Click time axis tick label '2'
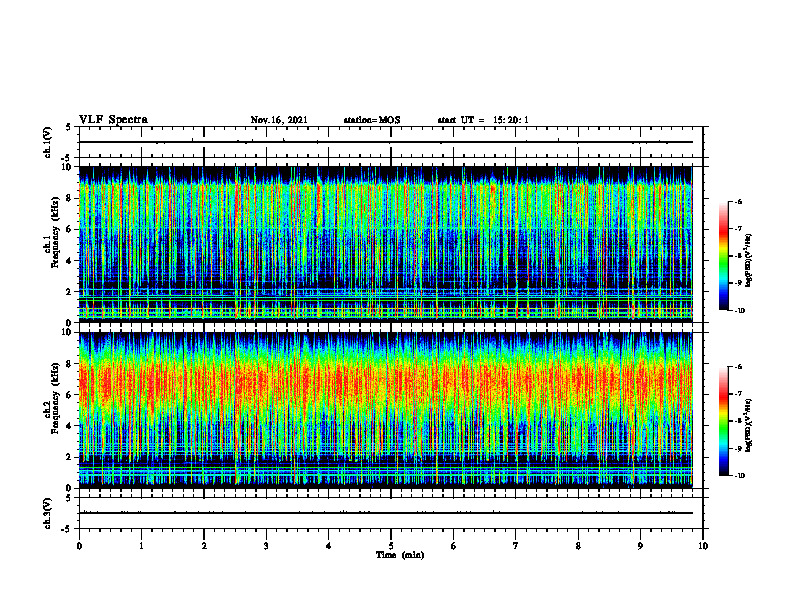The width and height of the screenshot is (792, 612). [x=204, y=546]
